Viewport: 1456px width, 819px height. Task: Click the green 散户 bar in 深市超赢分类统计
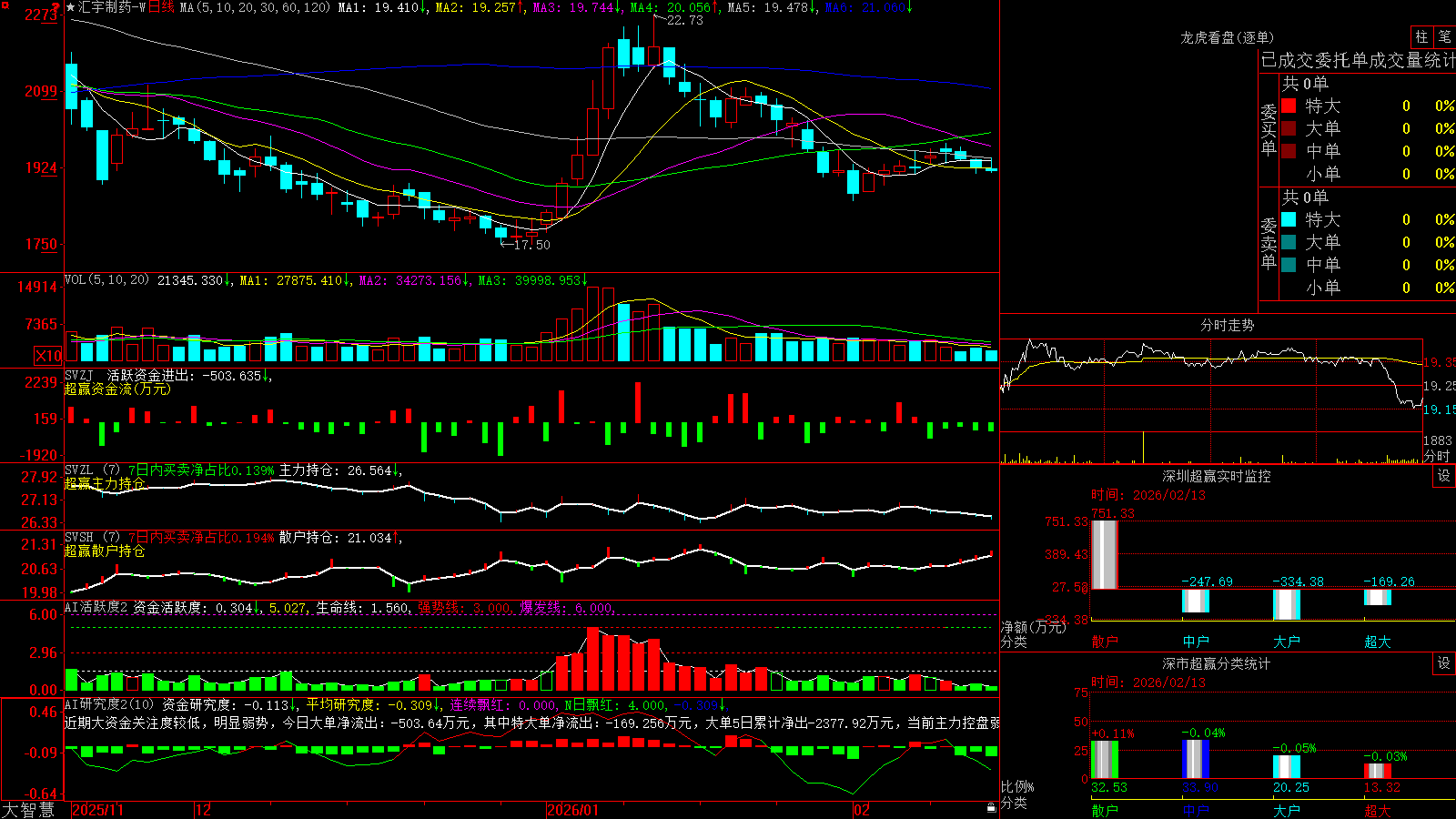point(1105,760)
